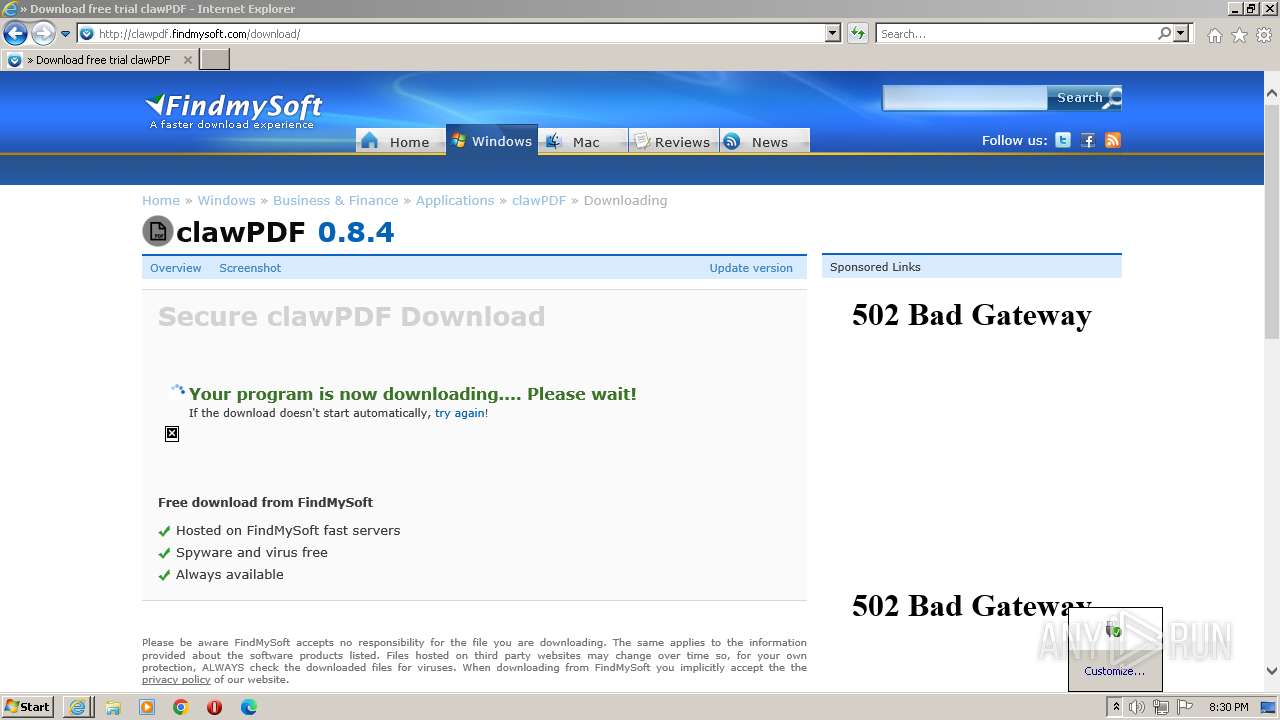Launch Edge from the taskbar
The height and width of the screenshot is (720, 1280).
point(248,707)
